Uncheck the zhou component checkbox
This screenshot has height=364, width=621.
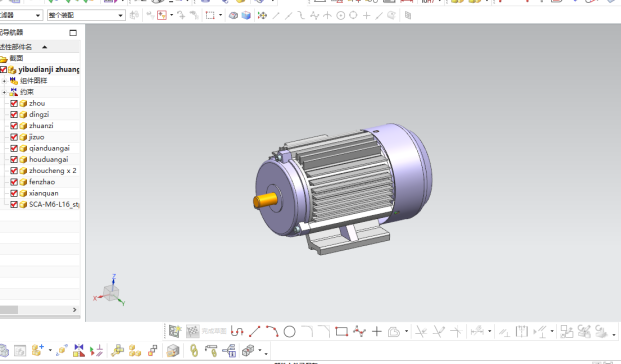14,103
